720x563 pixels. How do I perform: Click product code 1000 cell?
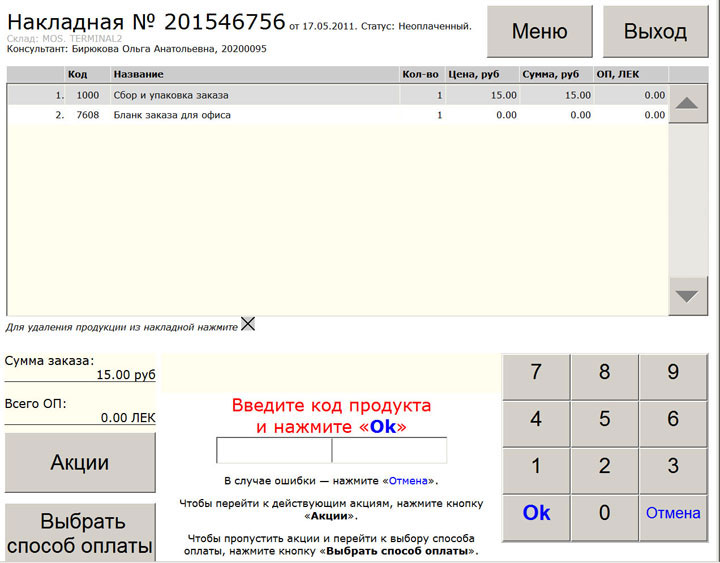(88, 95)
